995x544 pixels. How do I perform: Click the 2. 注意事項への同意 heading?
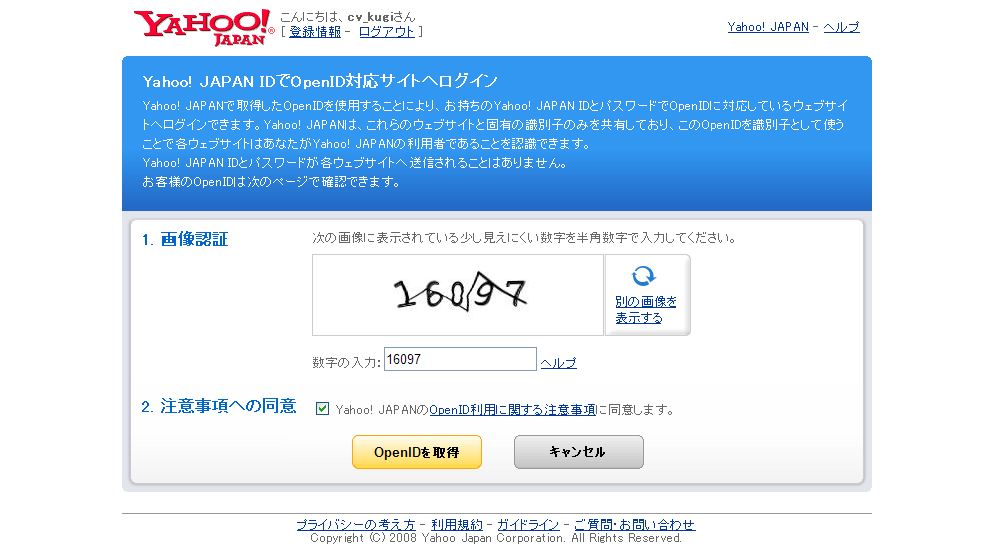[x=219, y=406]
